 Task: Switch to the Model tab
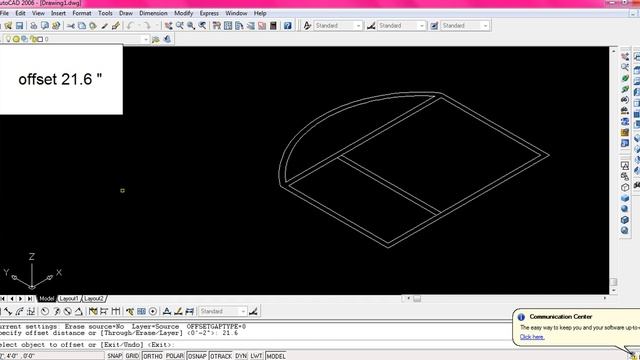[x=47, y=299]
